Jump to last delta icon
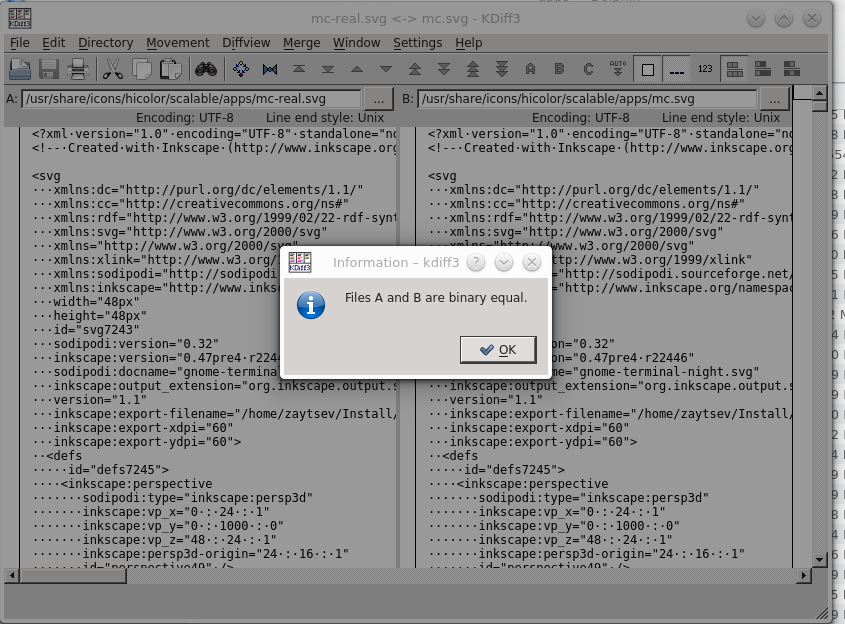 click(x=328, y=69)
